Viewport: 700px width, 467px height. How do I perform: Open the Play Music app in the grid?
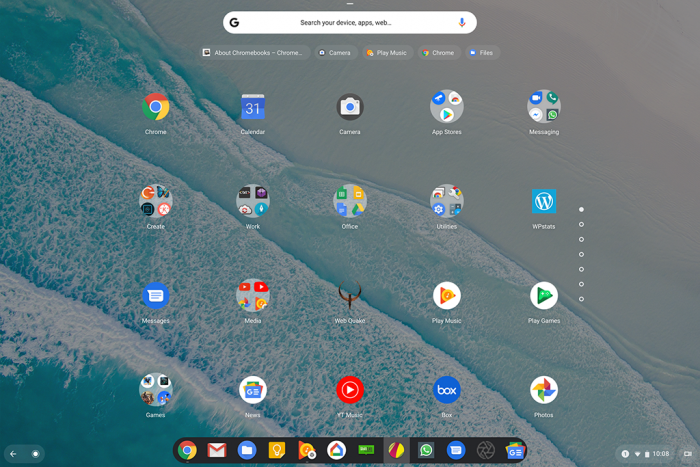[x=446, y=296]
